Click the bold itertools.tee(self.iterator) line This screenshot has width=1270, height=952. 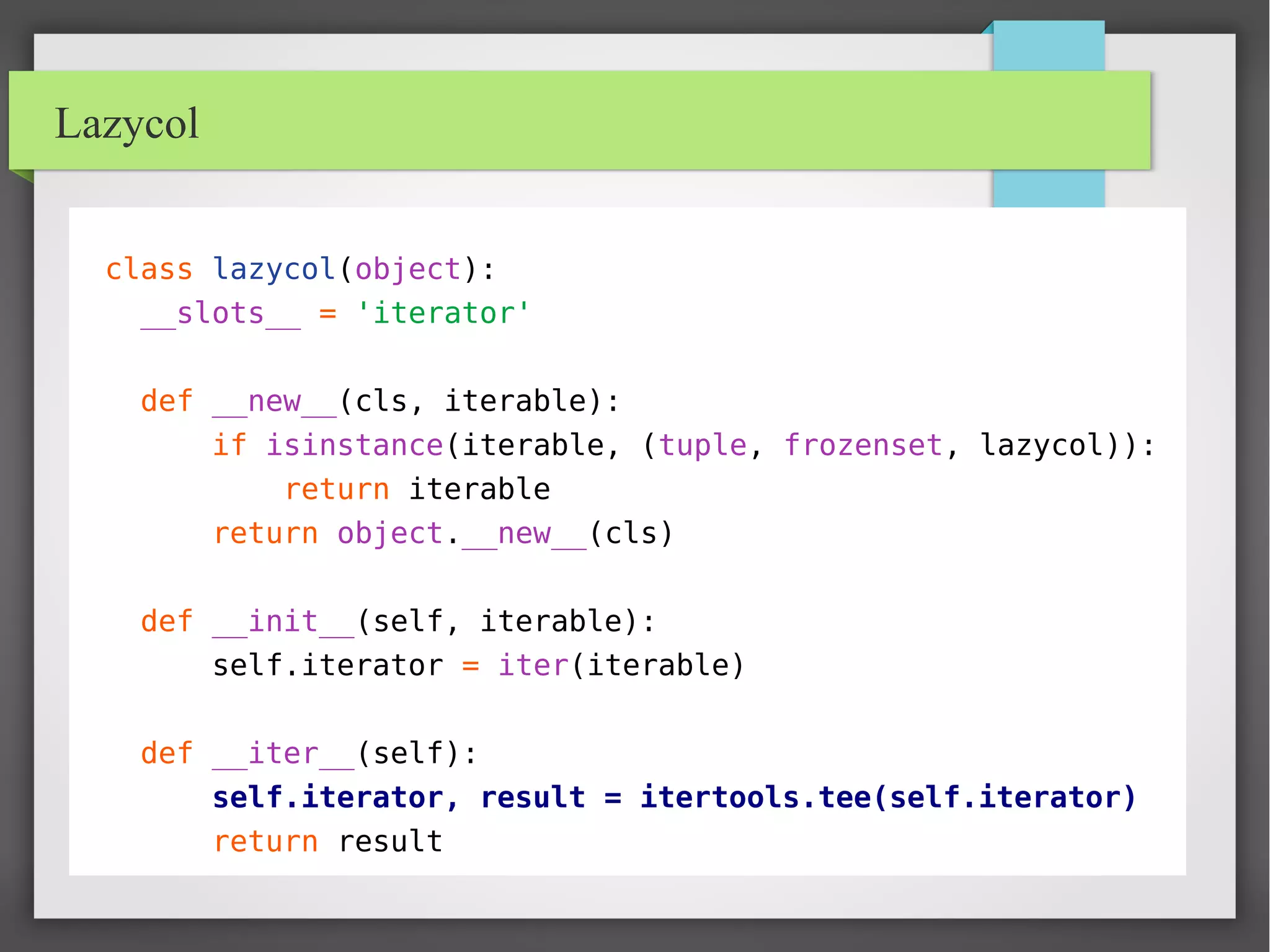coord(674,798)
